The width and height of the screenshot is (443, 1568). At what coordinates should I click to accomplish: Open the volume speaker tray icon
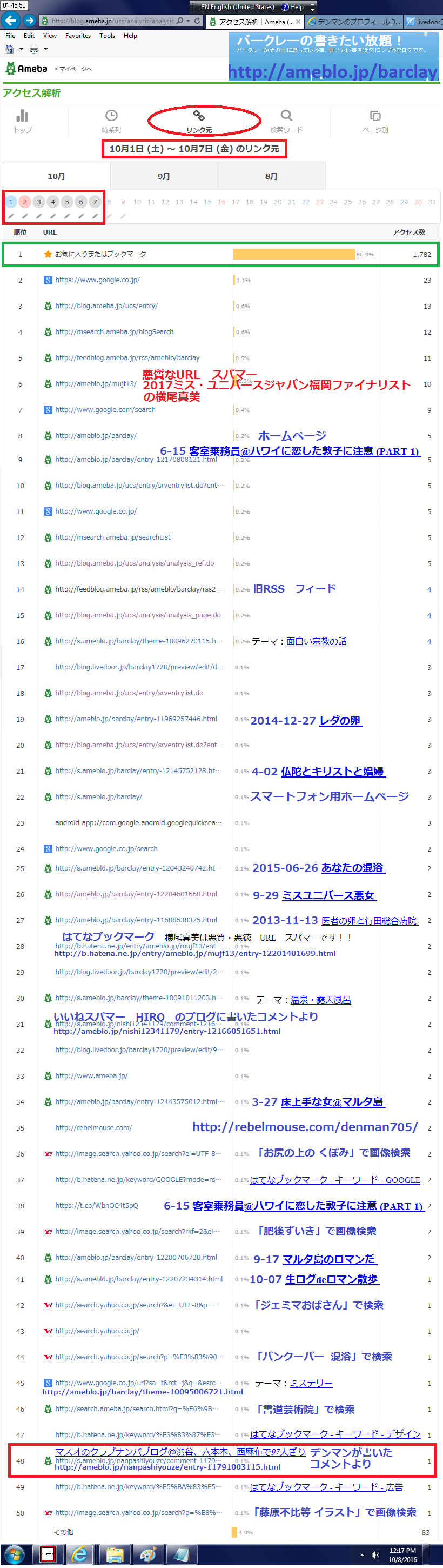(x=375, y=1554)
